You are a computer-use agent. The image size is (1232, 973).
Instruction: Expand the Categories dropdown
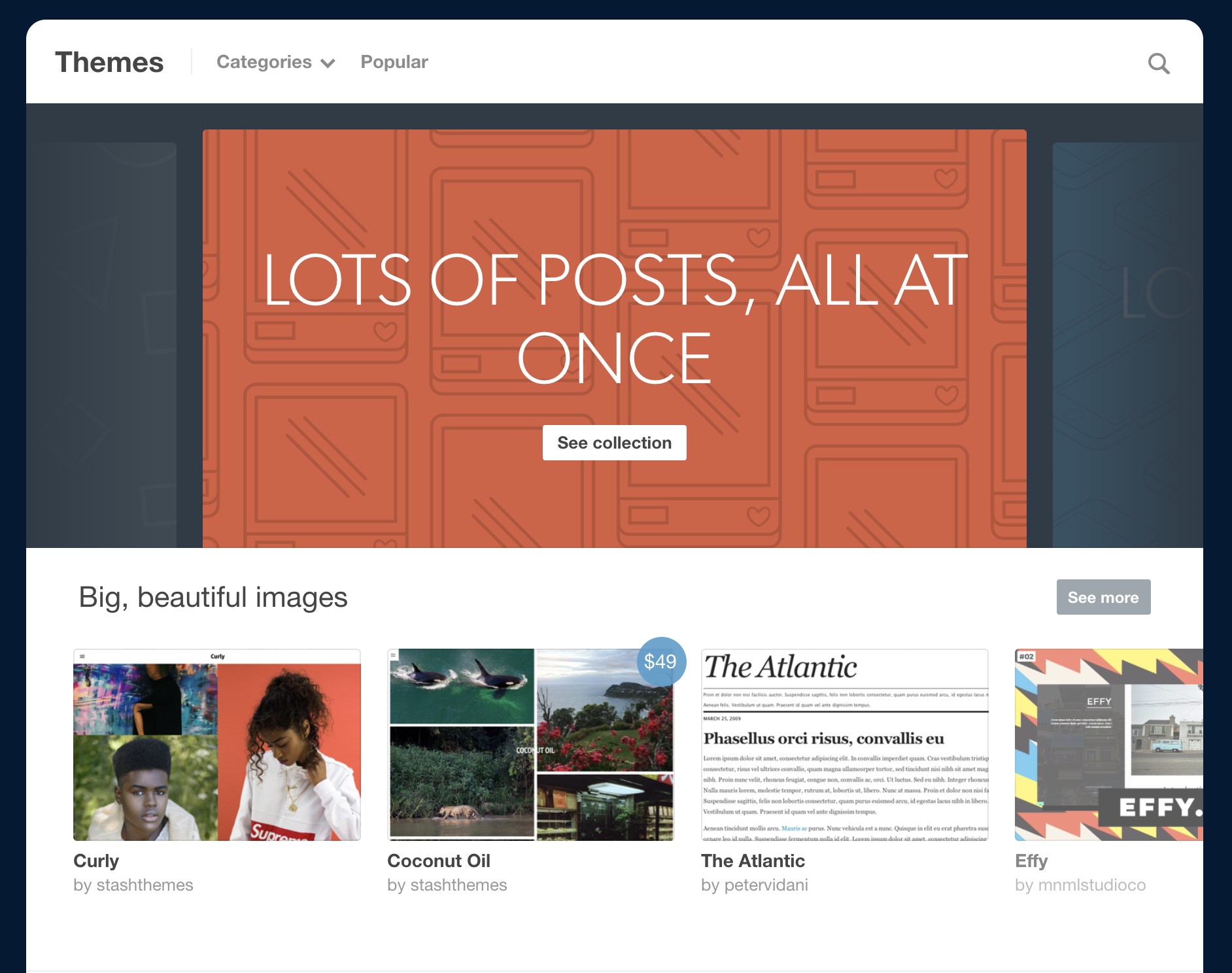click(275, 62)
